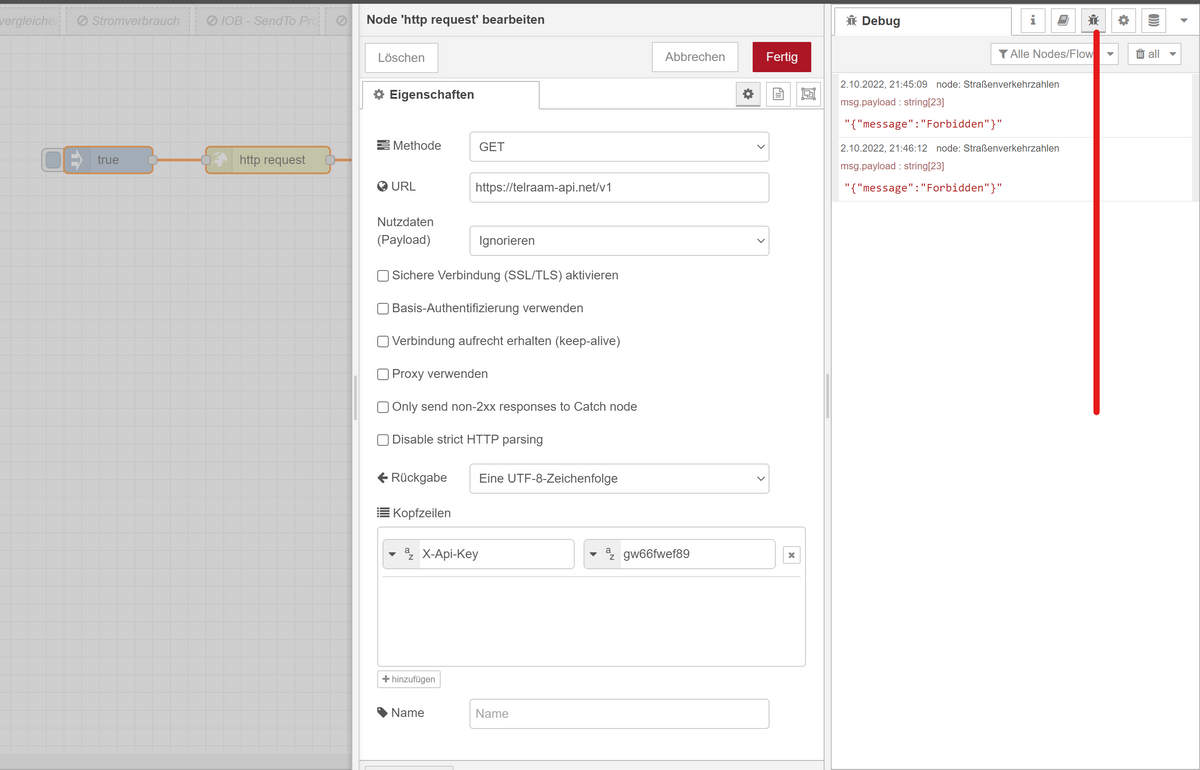Screen dimensions: 1200x770
Task: Enable Sichere Verbindung (SSL/TLS) checkbox
Action: pos(383,276)
